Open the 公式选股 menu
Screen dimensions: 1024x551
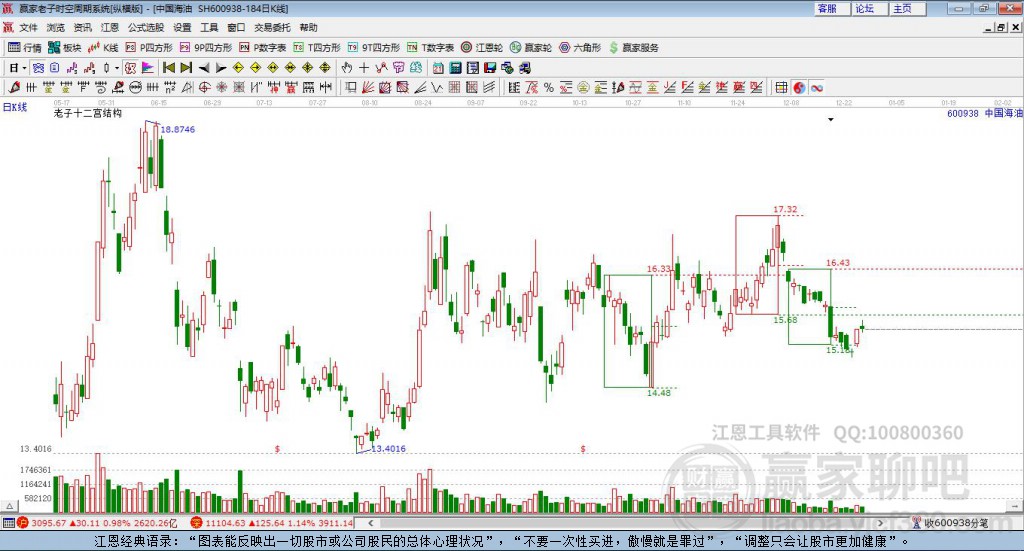(x=146, y=27)
